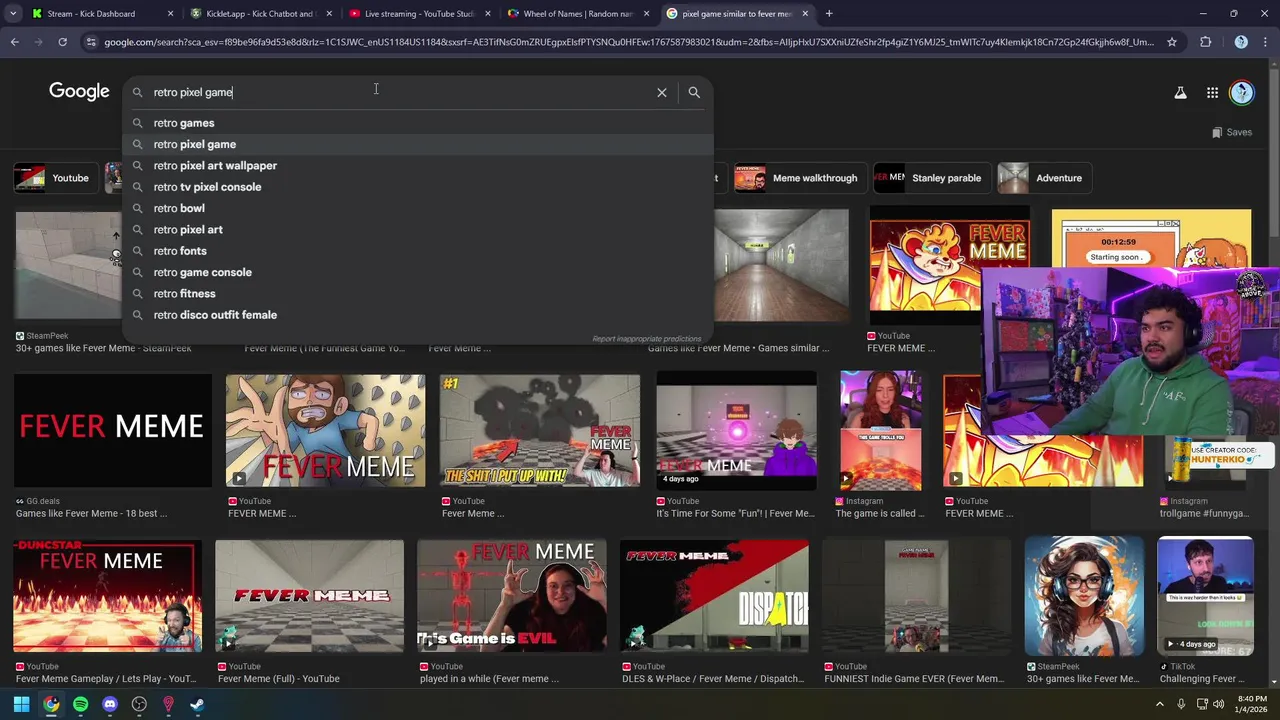Pick the 'retro bowl' suggestion
Viewport: 1280px width, 720px height.
(x=418, y=208)
